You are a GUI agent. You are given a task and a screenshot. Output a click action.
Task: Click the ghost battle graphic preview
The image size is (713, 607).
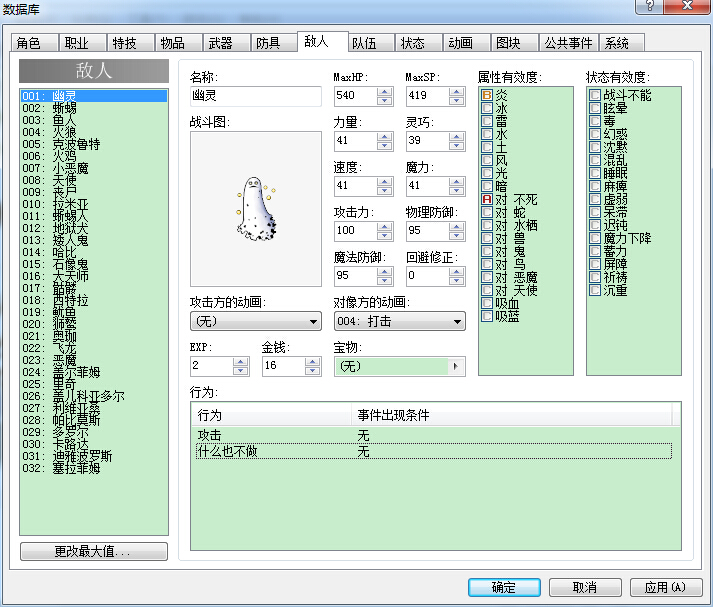pyautogui.click(x=256, y=209)
